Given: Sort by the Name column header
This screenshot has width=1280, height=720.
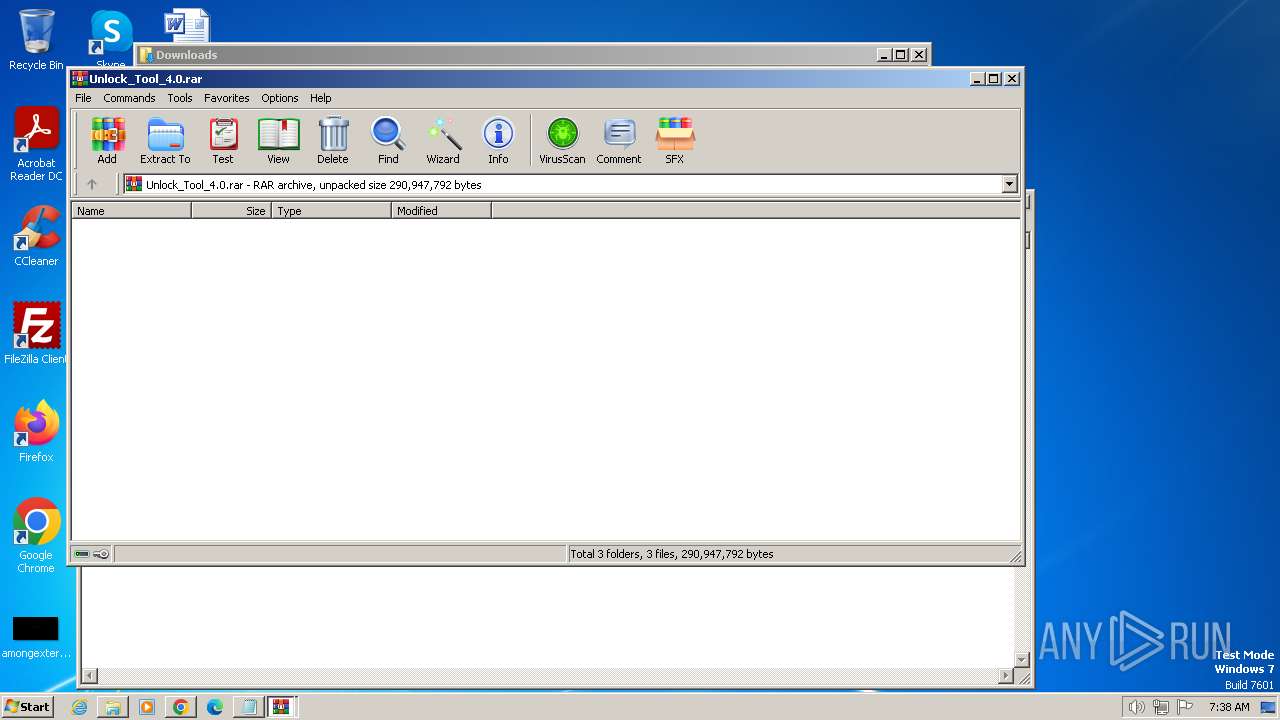Looking at the screenshot, I should (131, 211).
